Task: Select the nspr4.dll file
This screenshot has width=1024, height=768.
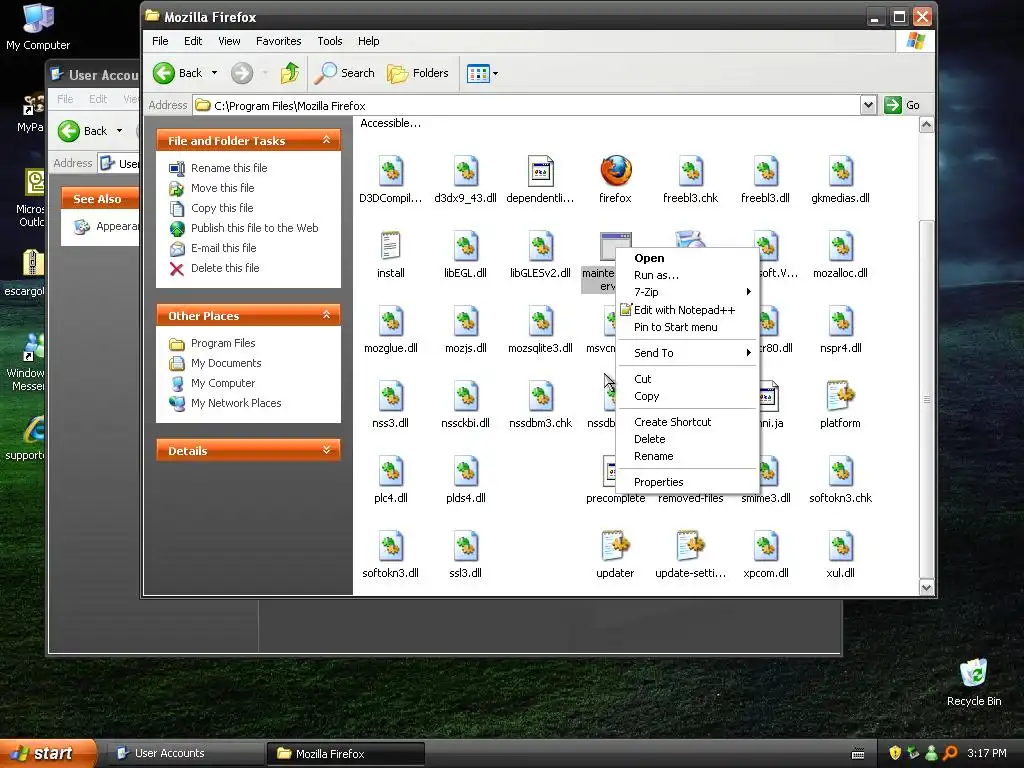Action: pyautogui.click(x=840, y=329)
